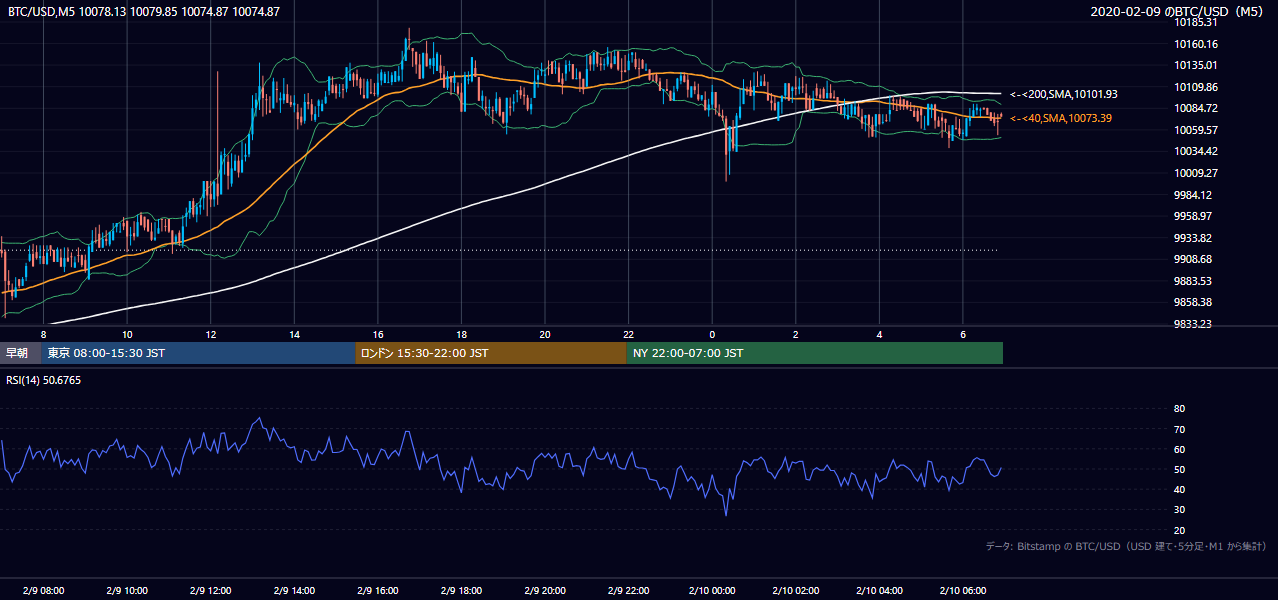Viewport: 1278px width, 600px height.
Task: Click the hour 22 tick under price chart
Action: pyautogui.click(x=628, y=334)
